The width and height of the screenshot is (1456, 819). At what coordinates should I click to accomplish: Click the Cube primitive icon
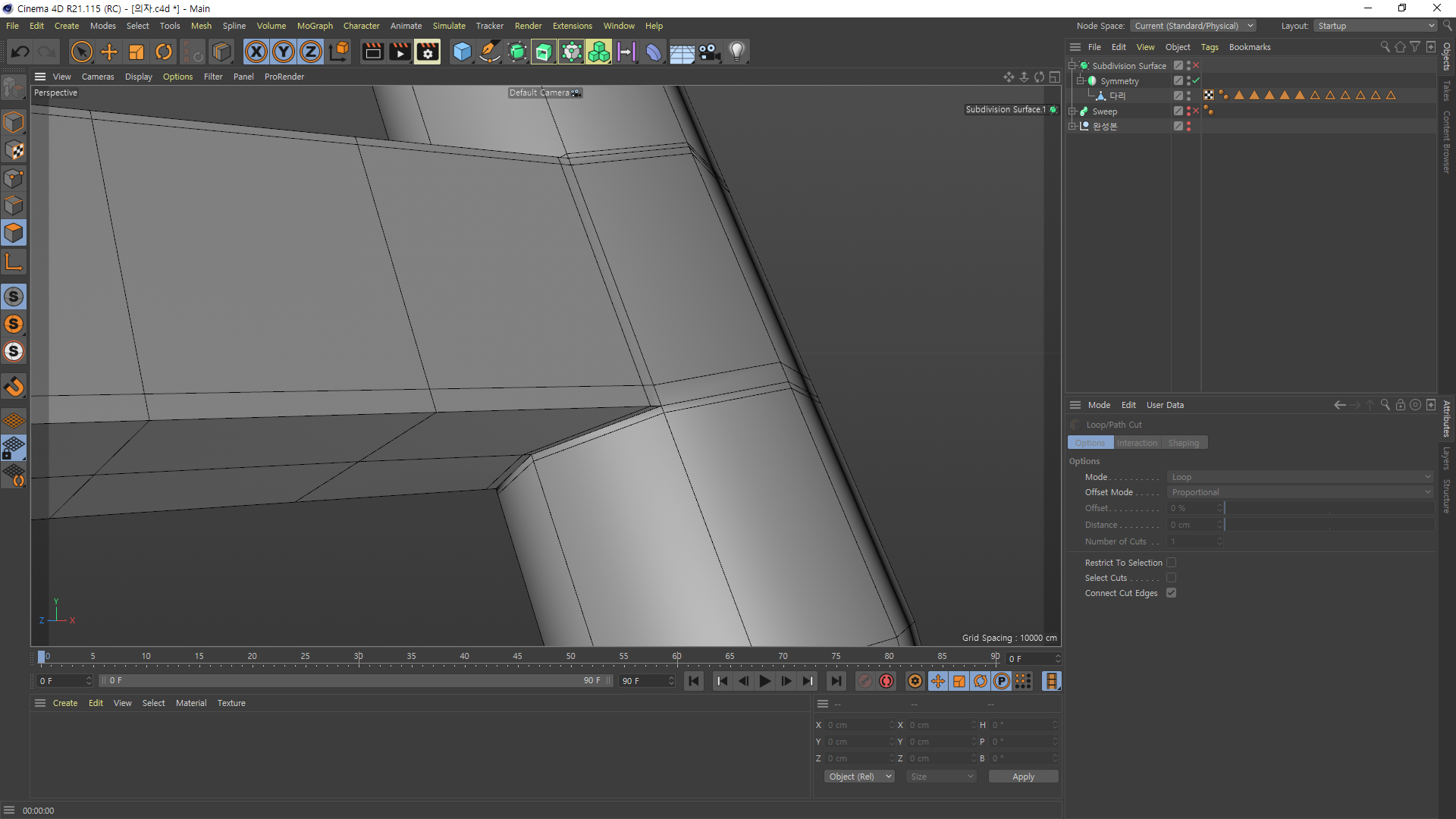tap(462, 52)
